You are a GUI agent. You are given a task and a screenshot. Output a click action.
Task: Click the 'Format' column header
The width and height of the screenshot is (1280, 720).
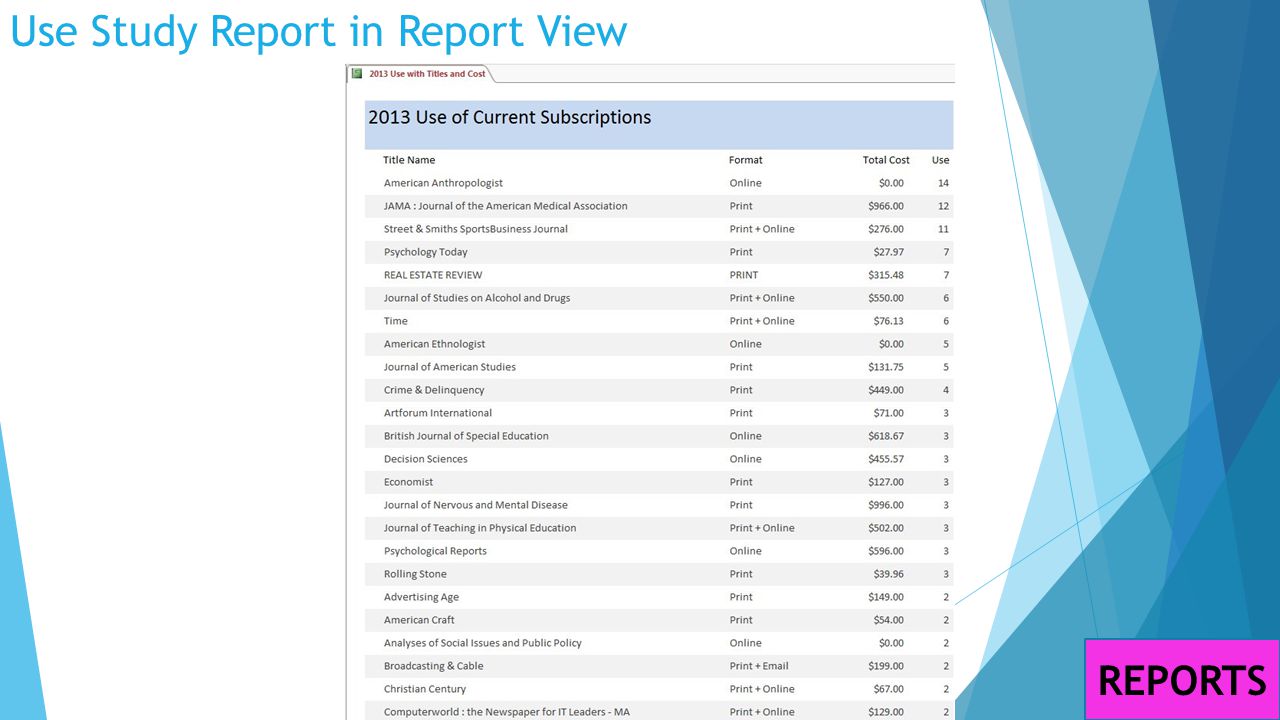746,160
